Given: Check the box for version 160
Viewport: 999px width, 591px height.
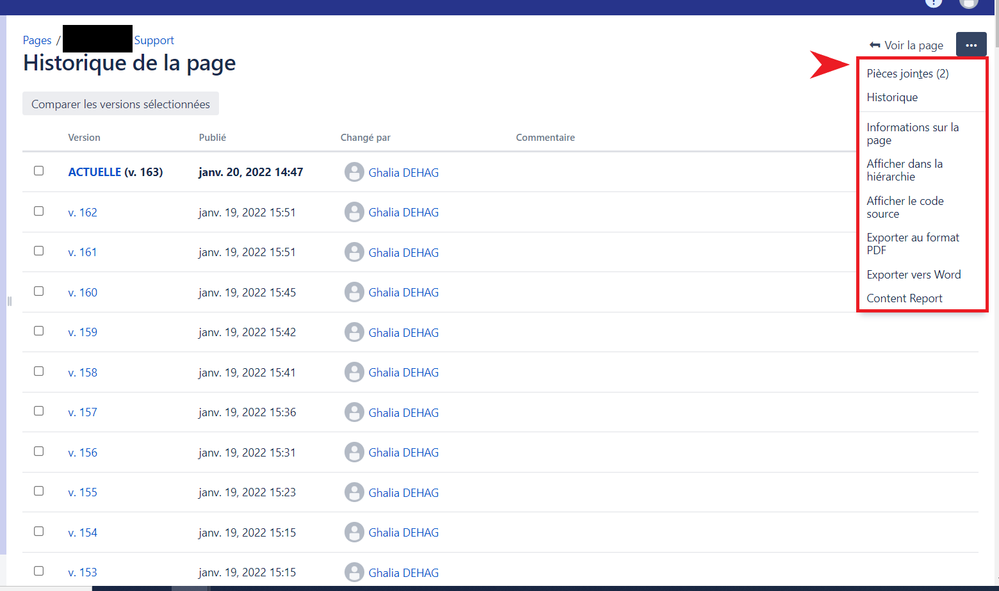Looking at the screenshot, I should click(39, 291).
